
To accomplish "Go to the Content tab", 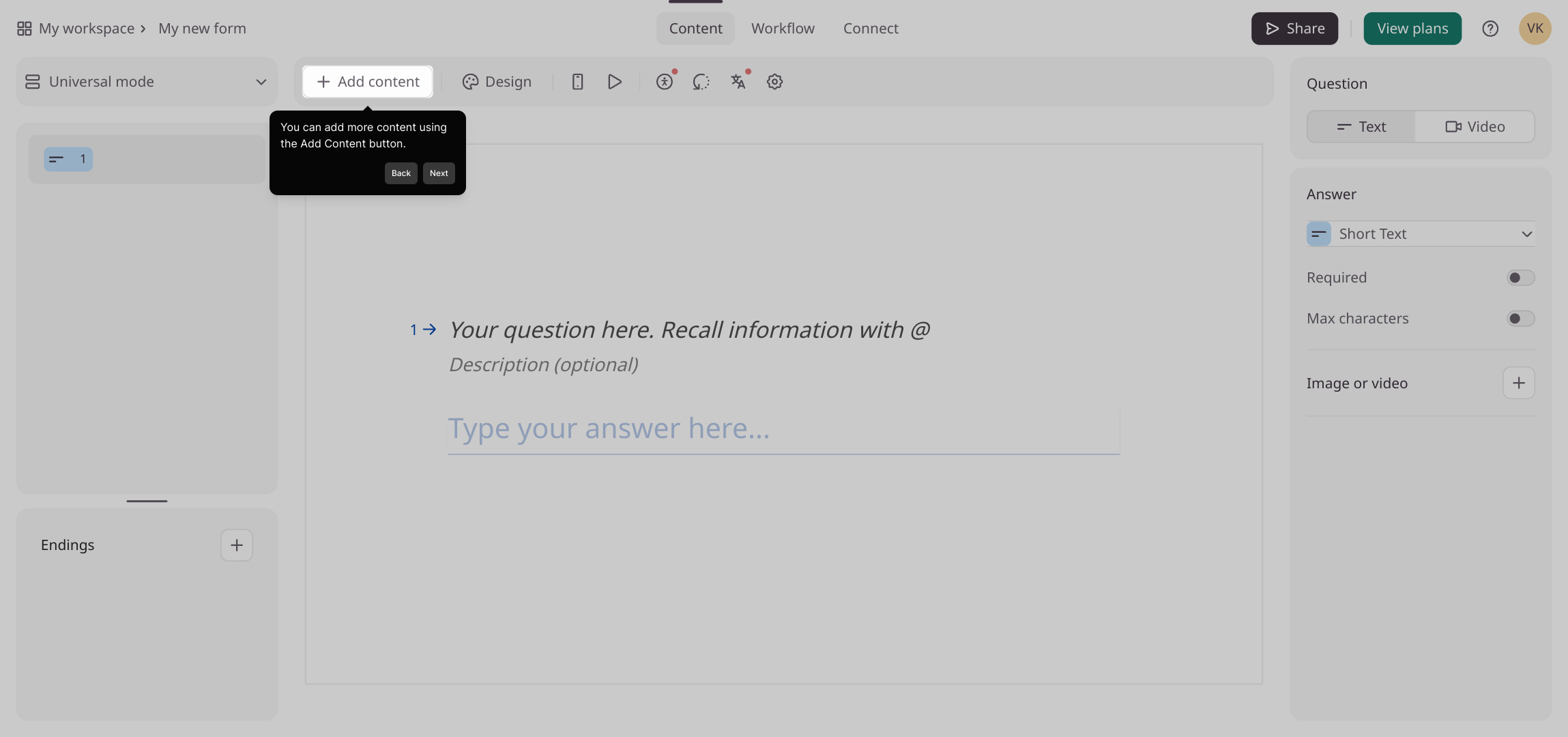I will [x=695, y=29].
